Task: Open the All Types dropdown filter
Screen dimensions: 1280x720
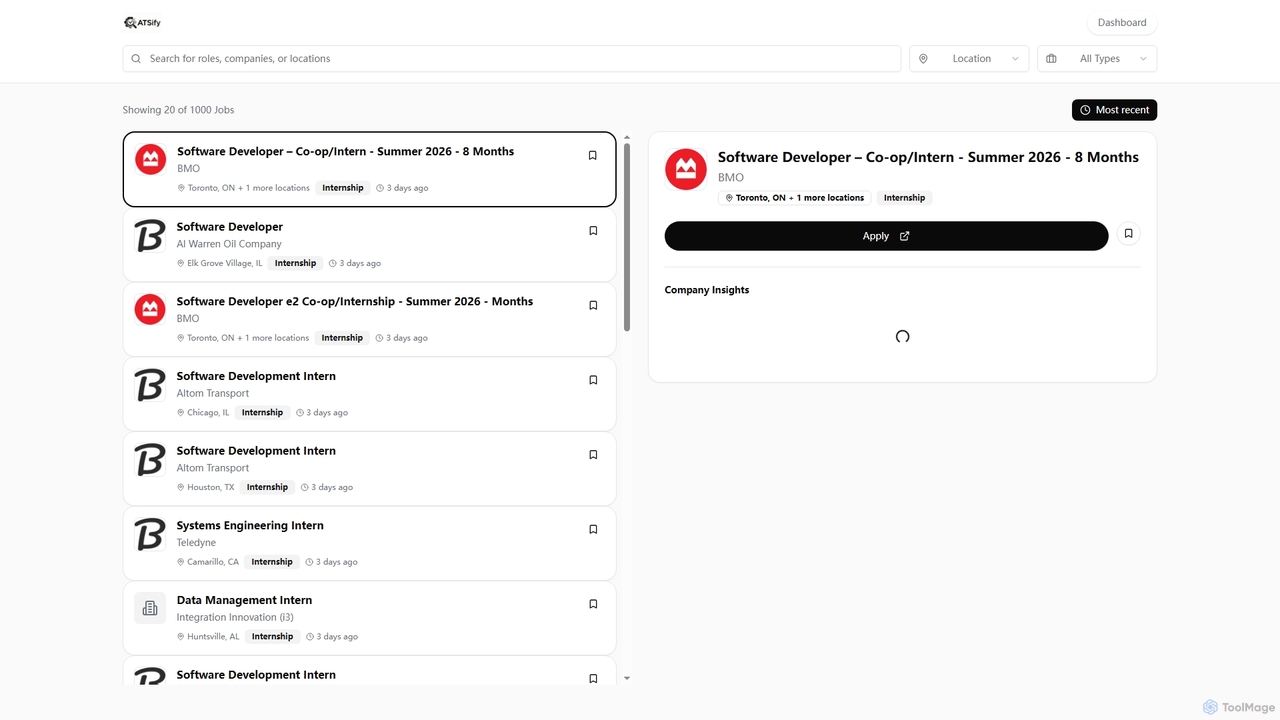Action: pyautogui.click(x=1097, y=58)
